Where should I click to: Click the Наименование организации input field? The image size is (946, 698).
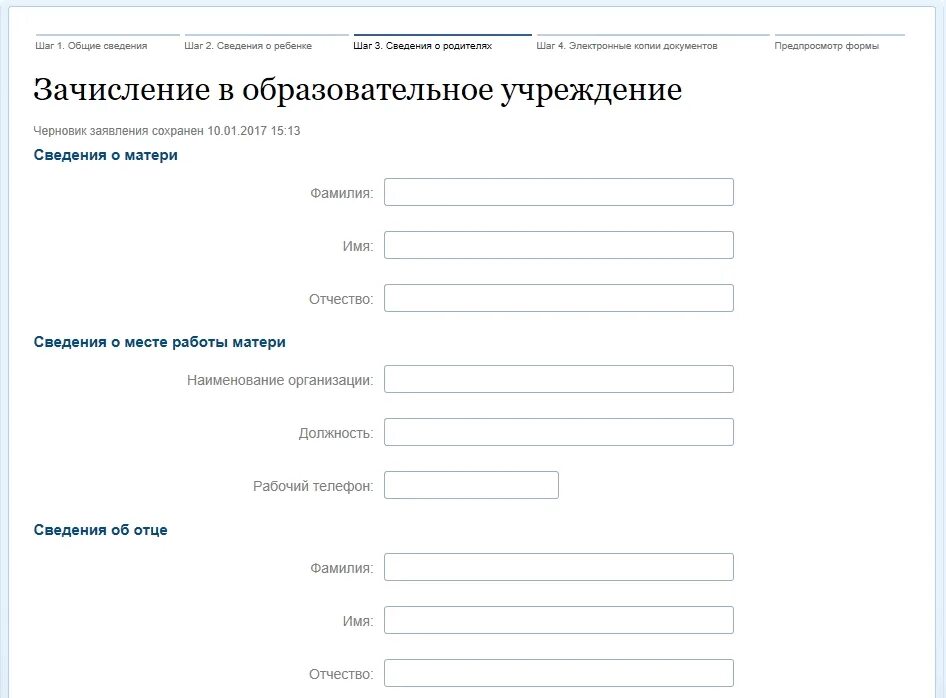coord(559,379)
